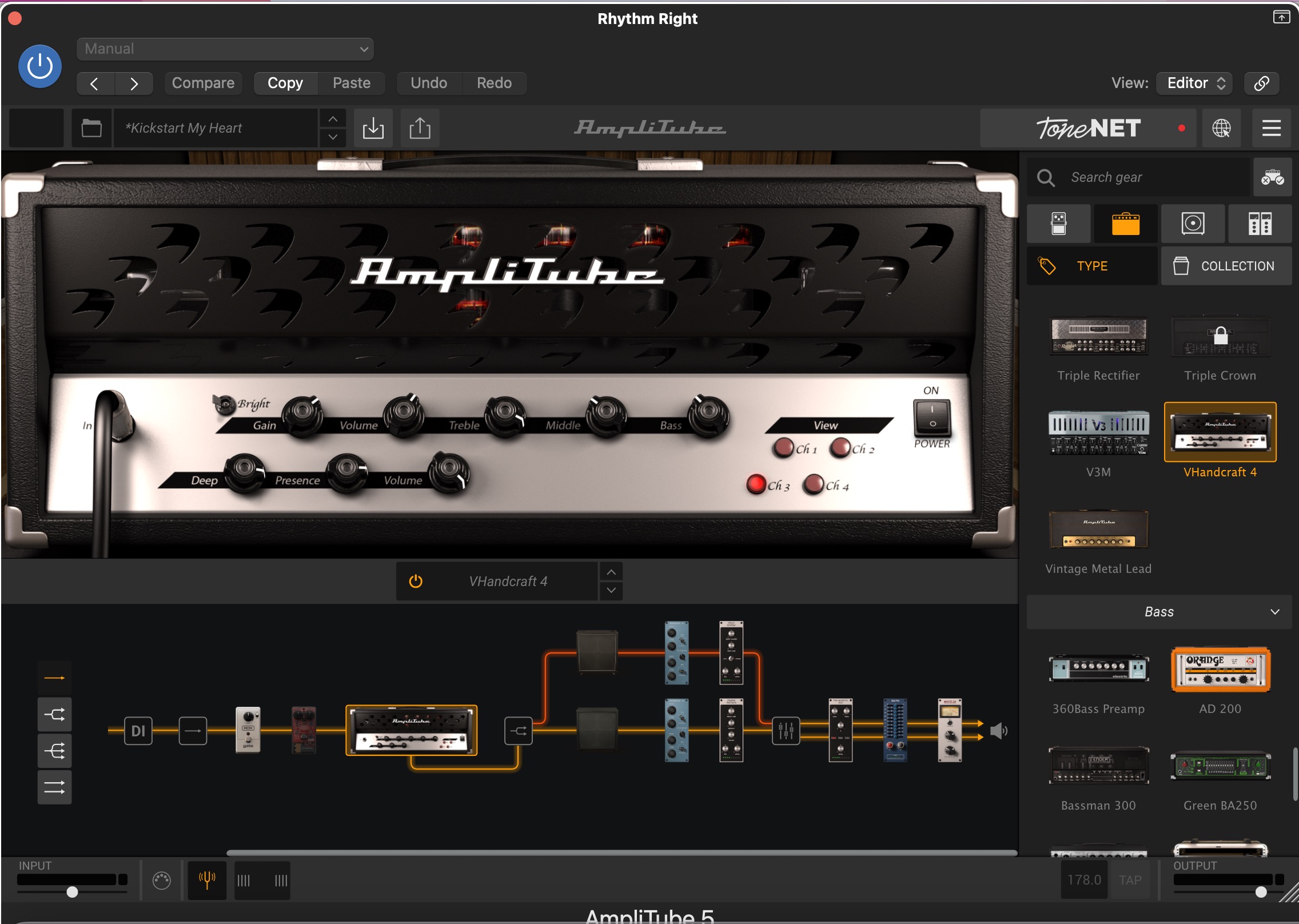
Task: Open the View Editor dropdown
Action: pyautogui.click(x=1194, y=83)
